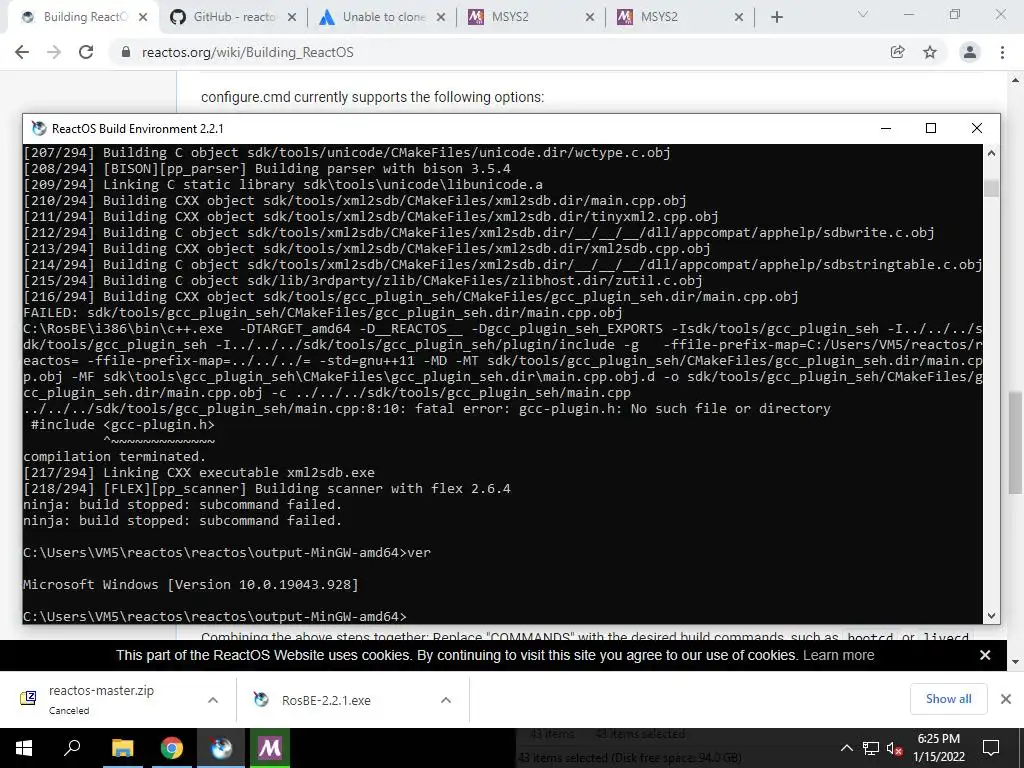The height and width of the screenshot is (768, 1024).
Task: Click the muted volume tray icon
Action: pos(894,748)
